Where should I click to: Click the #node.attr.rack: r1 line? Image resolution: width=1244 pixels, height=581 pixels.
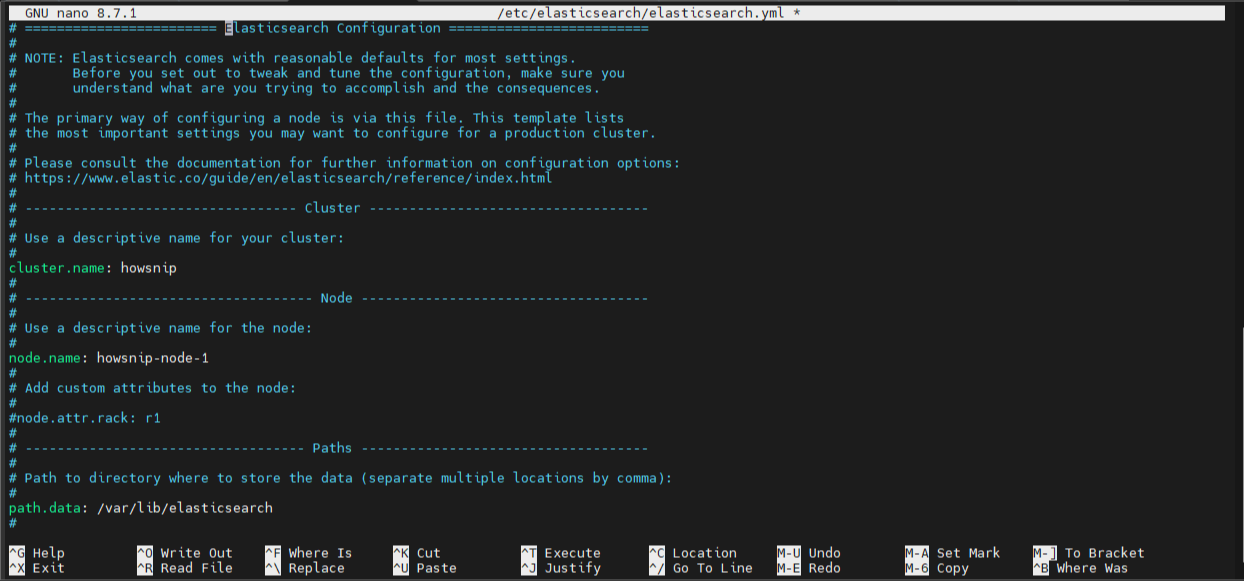coord(85,418)
